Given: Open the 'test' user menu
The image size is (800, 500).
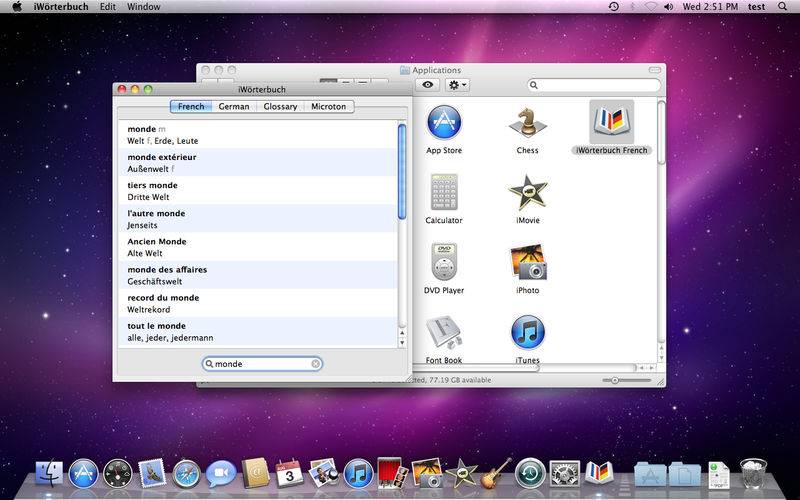Looking at the screenshot, I should coord(757,7).
